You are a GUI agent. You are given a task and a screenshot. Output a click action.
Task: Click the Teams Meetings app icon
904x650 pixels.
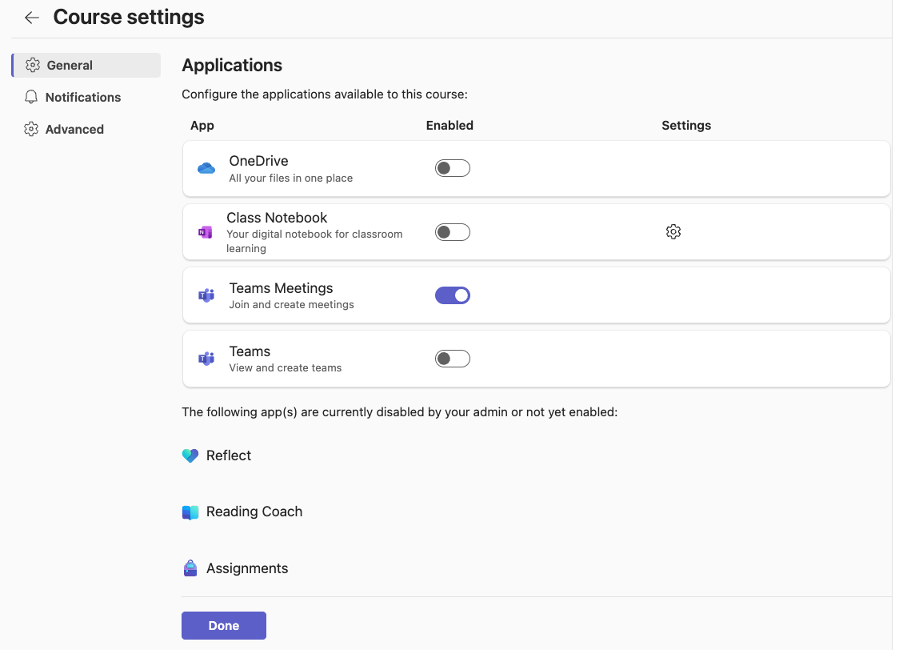pyautogui.click(x=206, y=294)
